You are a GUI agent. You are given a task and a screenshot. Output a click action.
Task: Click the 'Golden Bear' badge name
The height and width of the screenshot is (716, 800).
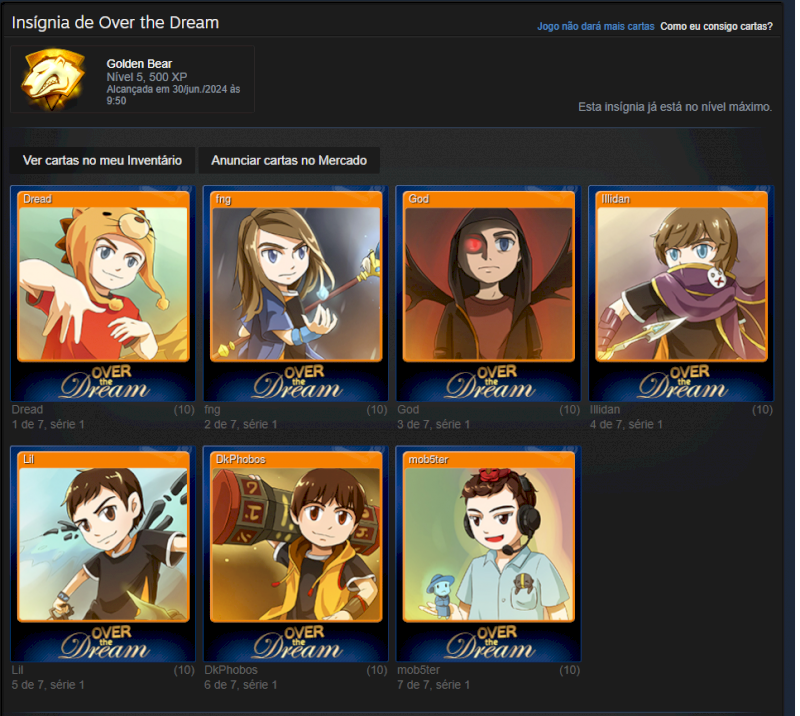[x=139, y=64]
